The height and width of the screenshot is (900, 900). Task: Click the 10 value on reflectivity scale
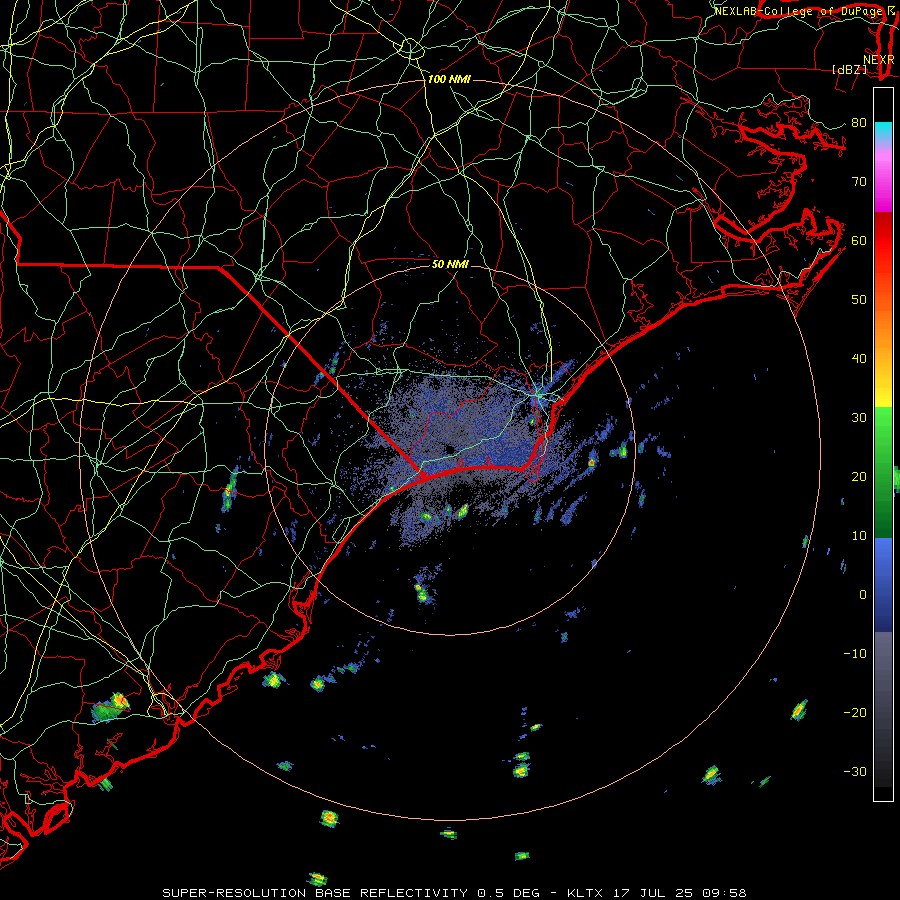pyautogui.click(x=859, y=536)
